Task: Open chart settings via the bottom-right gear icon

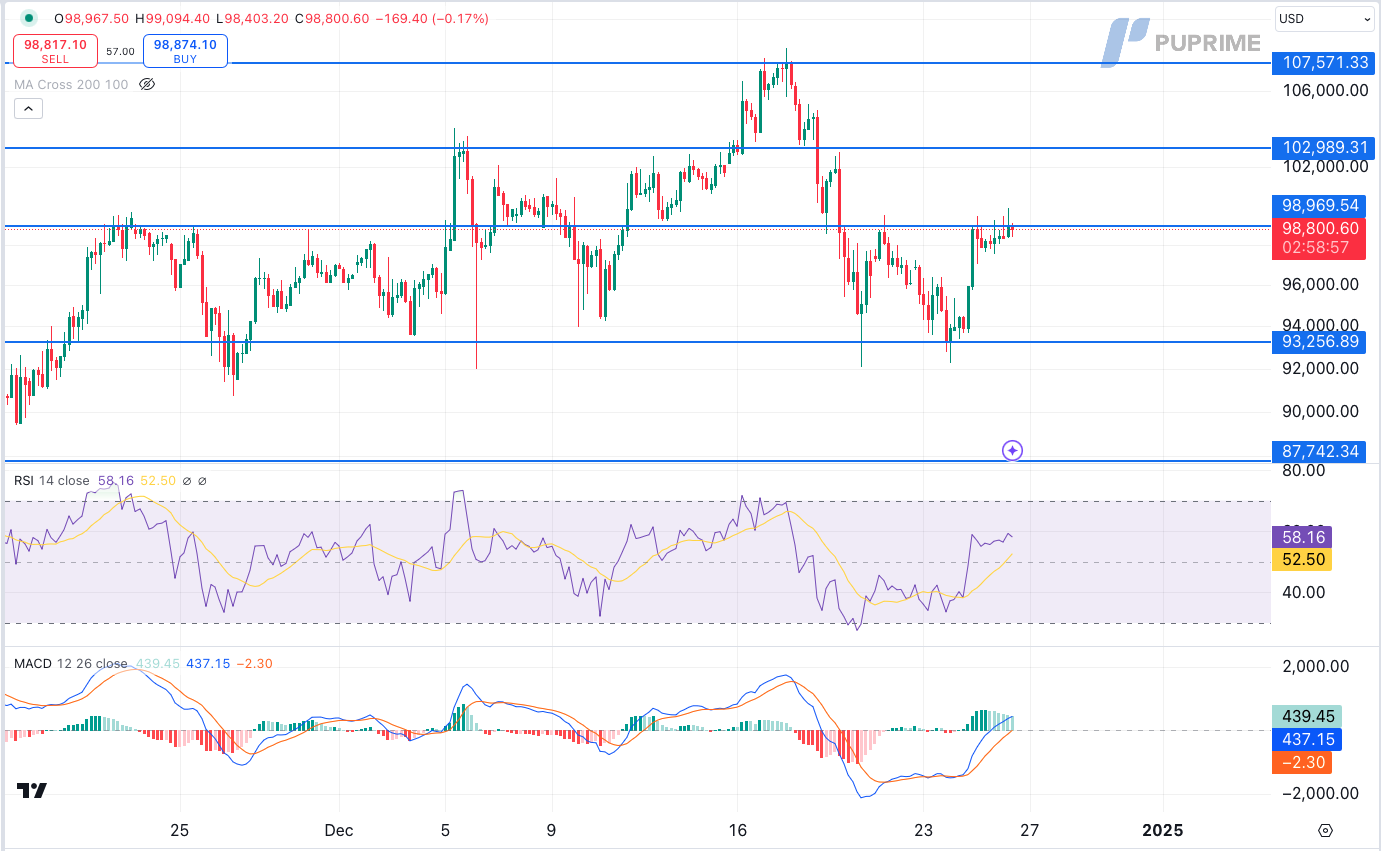Action: [1325, 830]
